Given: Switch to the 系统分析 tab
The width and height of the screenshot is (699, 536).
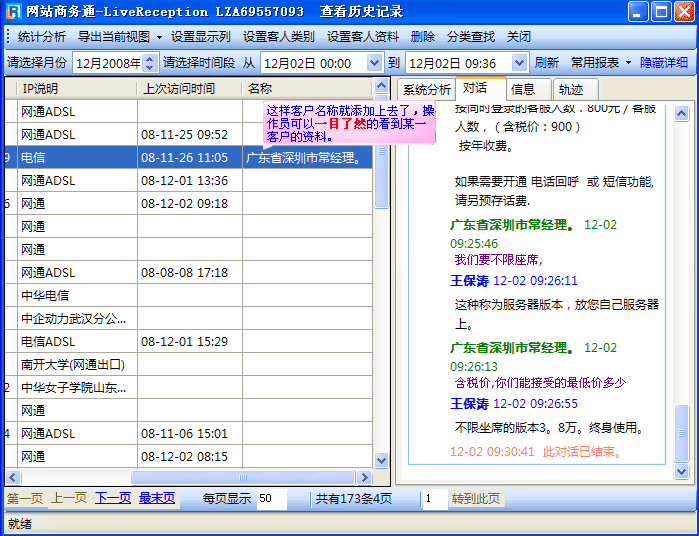Looking at the screenshot, I should 426,90.
